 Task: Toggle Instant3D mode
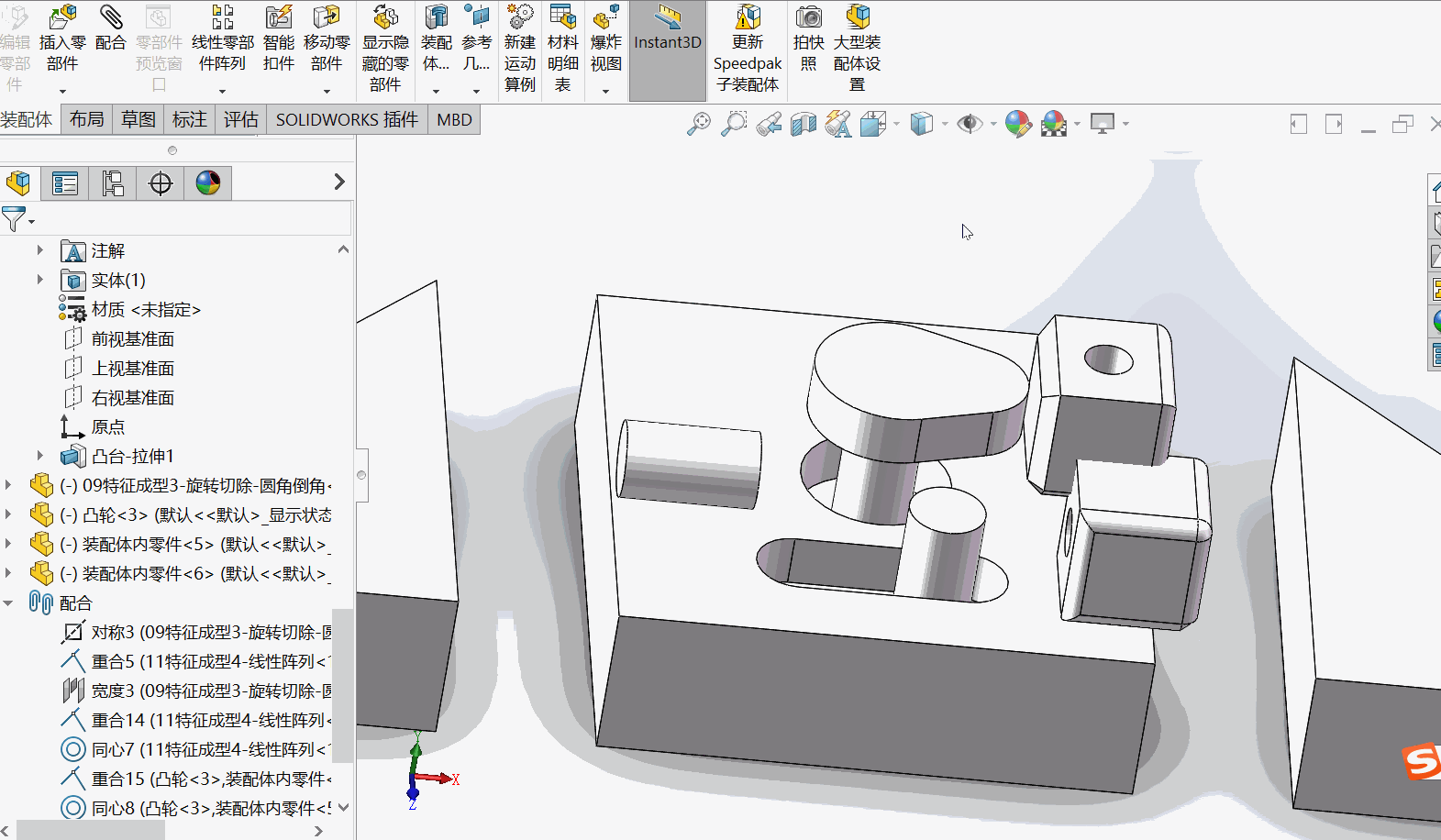[x=668, y=50]
